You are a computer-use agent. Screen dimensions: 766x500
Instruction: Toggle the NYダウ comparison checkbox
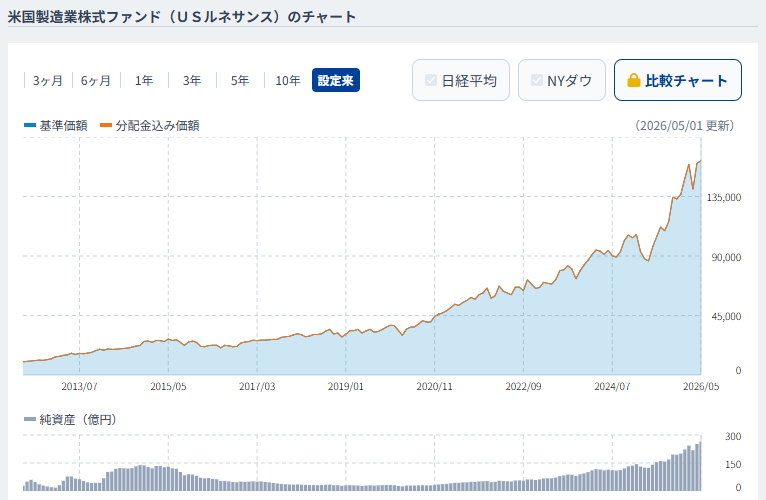point(536,80)
